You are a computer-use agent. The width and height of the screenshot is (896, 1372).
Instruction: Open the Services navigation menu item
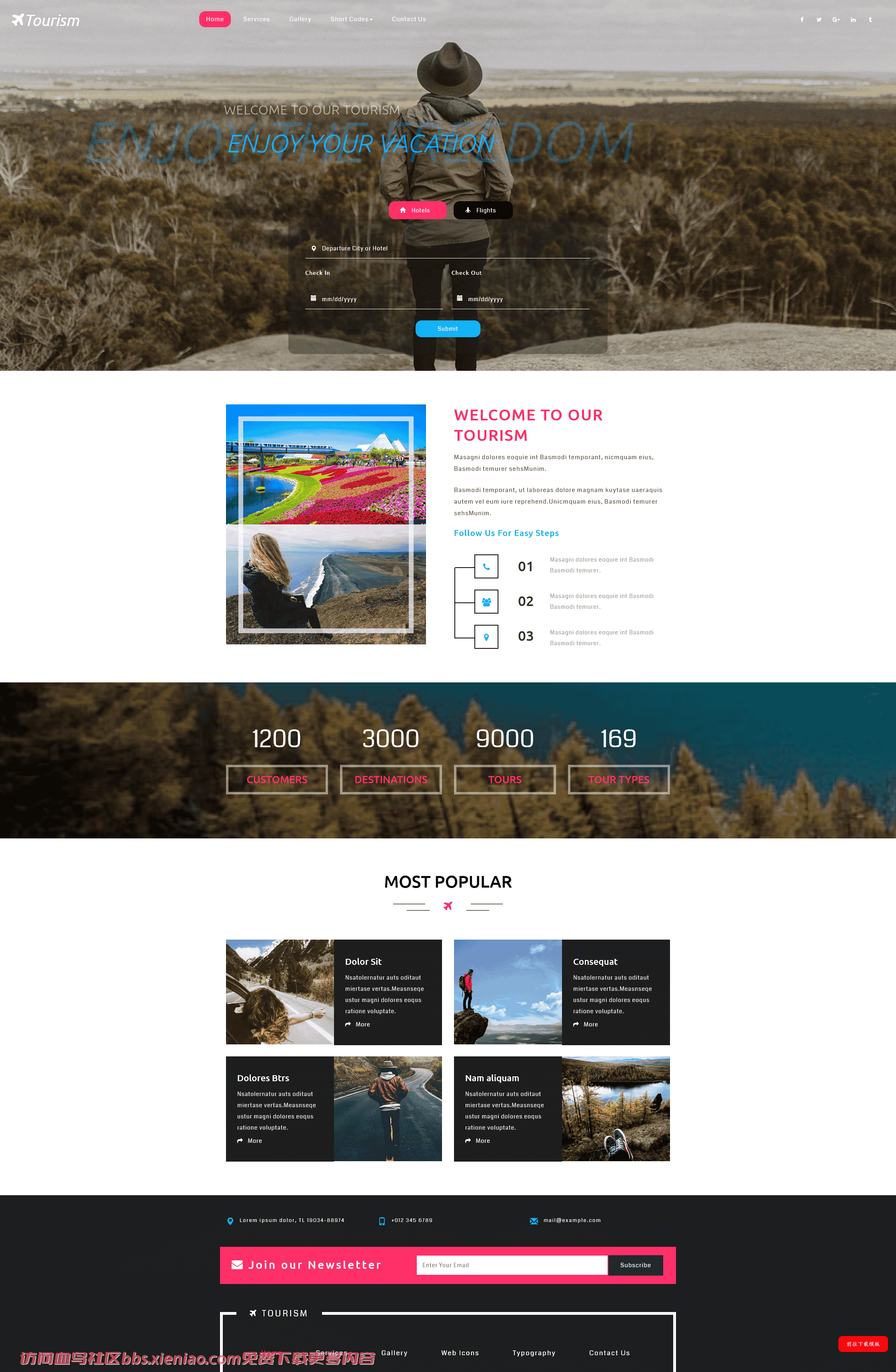[257, 18]
